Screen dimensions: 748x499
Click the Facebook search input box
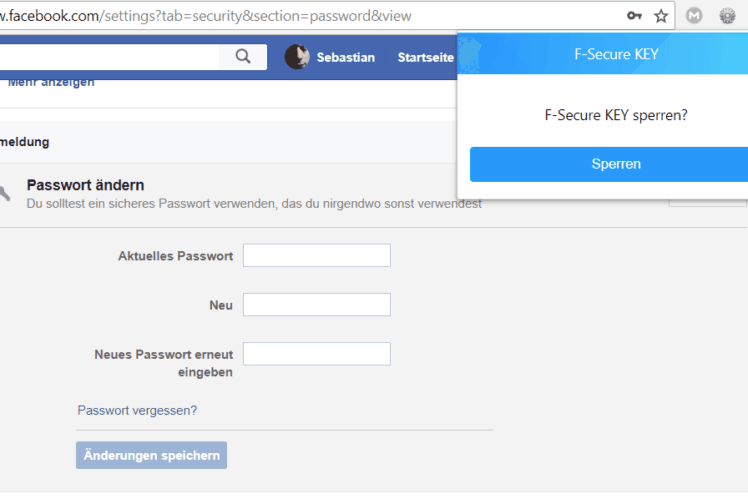[109, 57]
